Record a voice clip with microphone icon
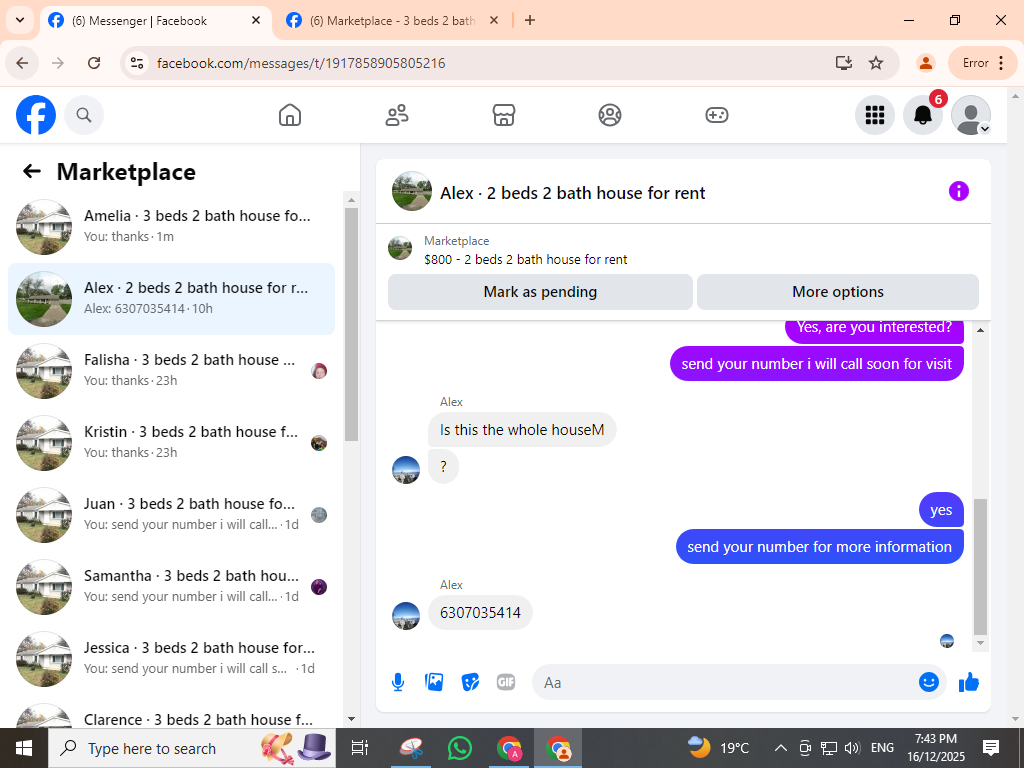The width and height of the screenshot is (1024, 768). click(x=398, y=682)
